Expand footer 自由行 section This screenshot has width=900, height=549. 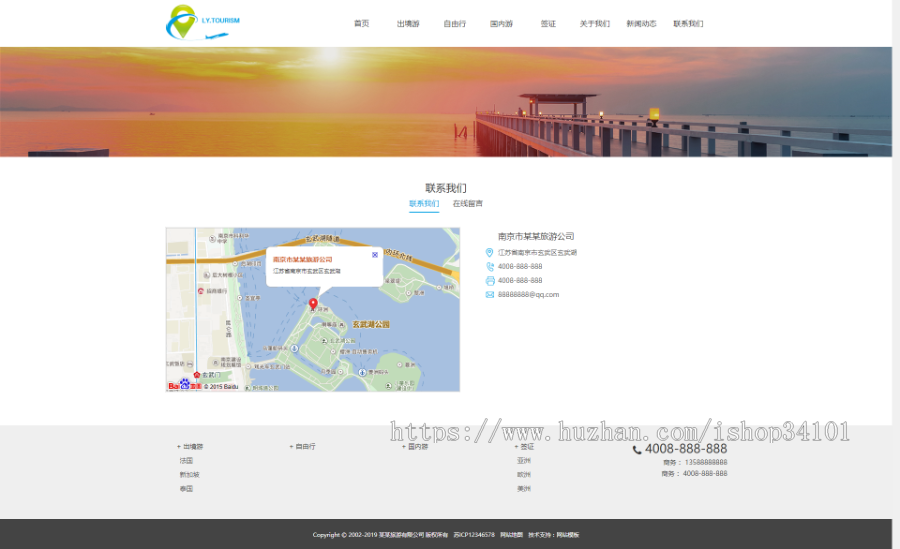point(302,446)
